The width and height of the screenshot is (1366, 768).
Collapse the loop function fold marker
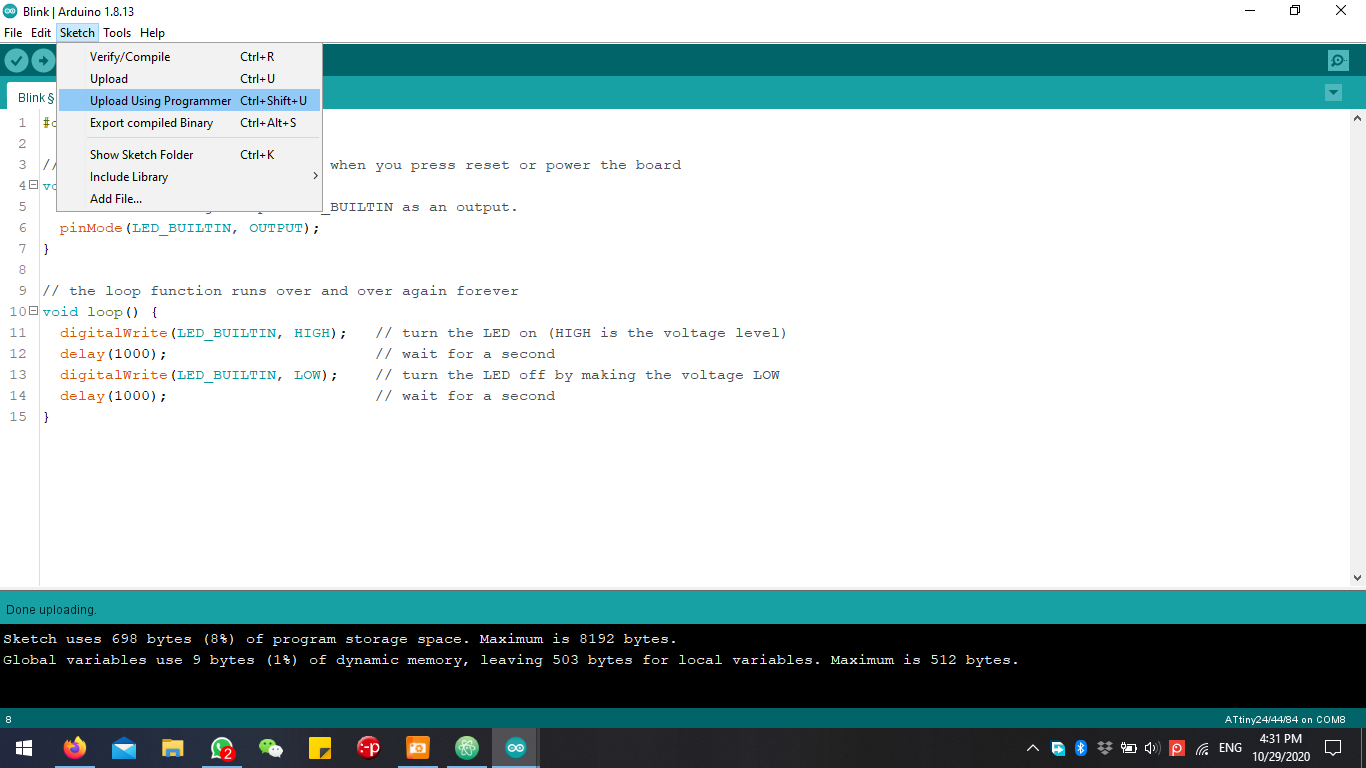[33, 311]
